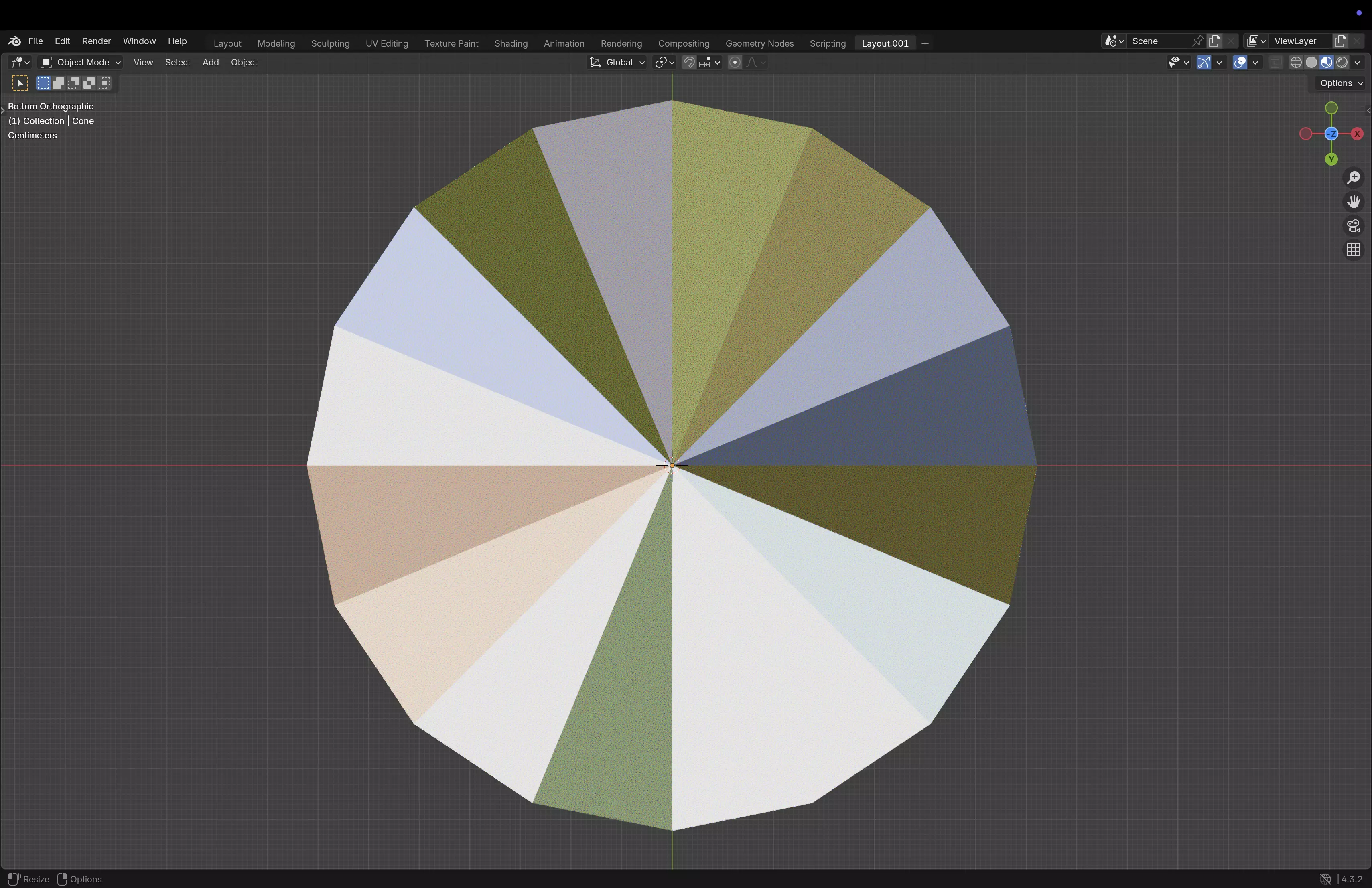Toggle proportional editing button
Screen dimensions: 1372x888
pyautogui.click(x=735, y=62)
